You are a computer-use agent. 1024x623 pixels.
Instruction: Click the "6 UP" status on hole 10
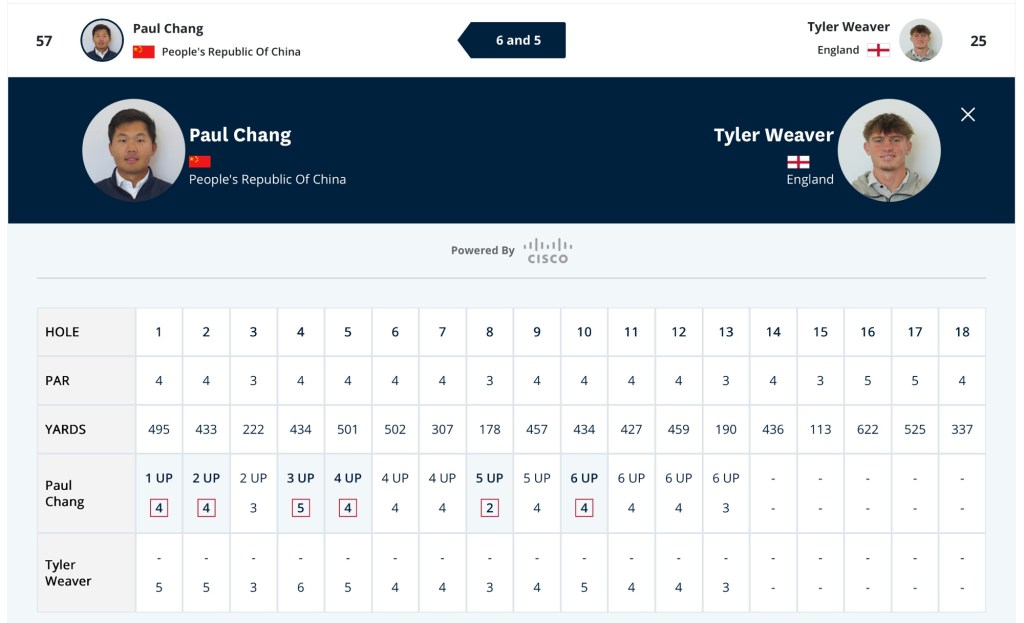584,478
